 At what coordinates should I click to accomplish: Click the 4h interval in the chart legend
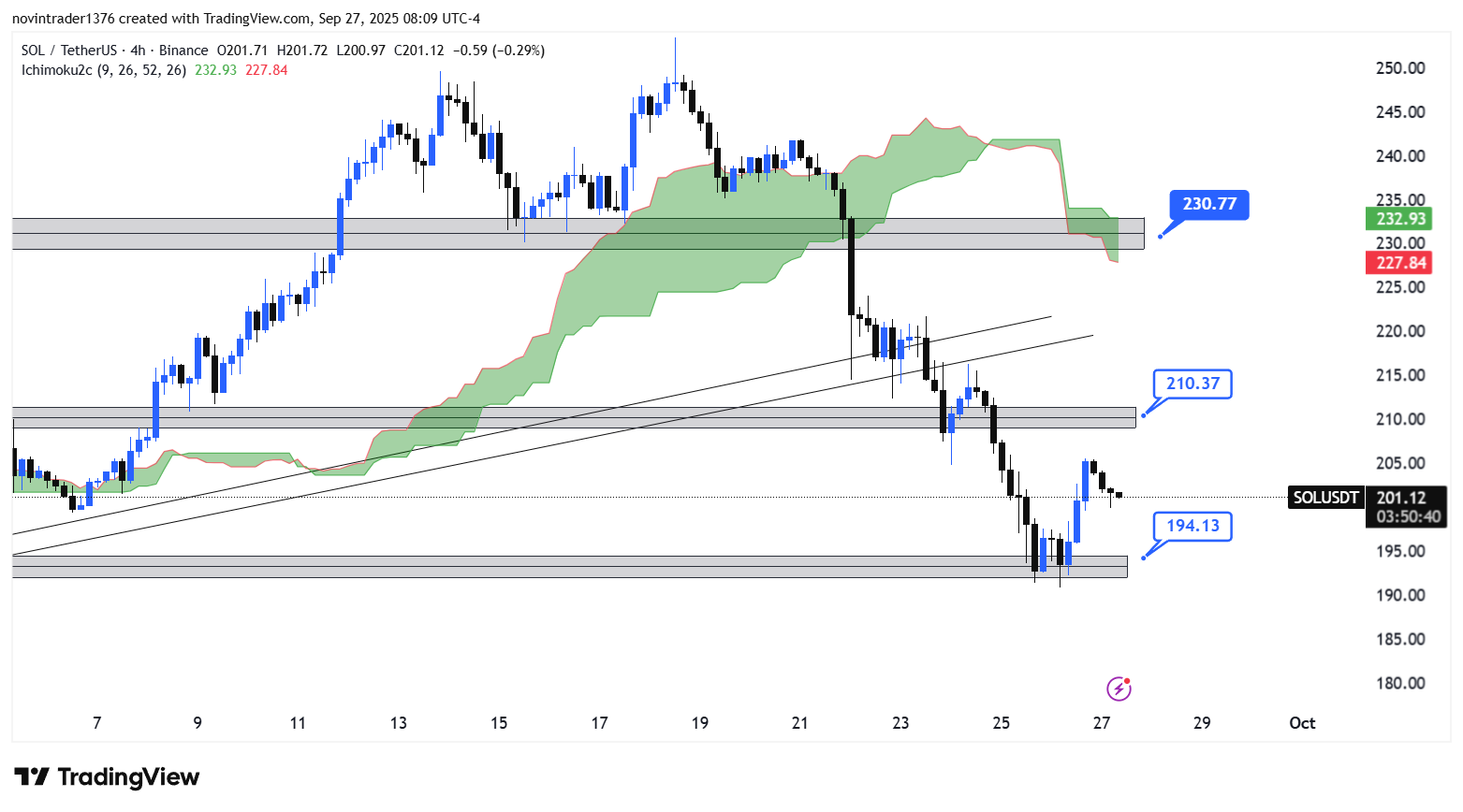point(138,51)
